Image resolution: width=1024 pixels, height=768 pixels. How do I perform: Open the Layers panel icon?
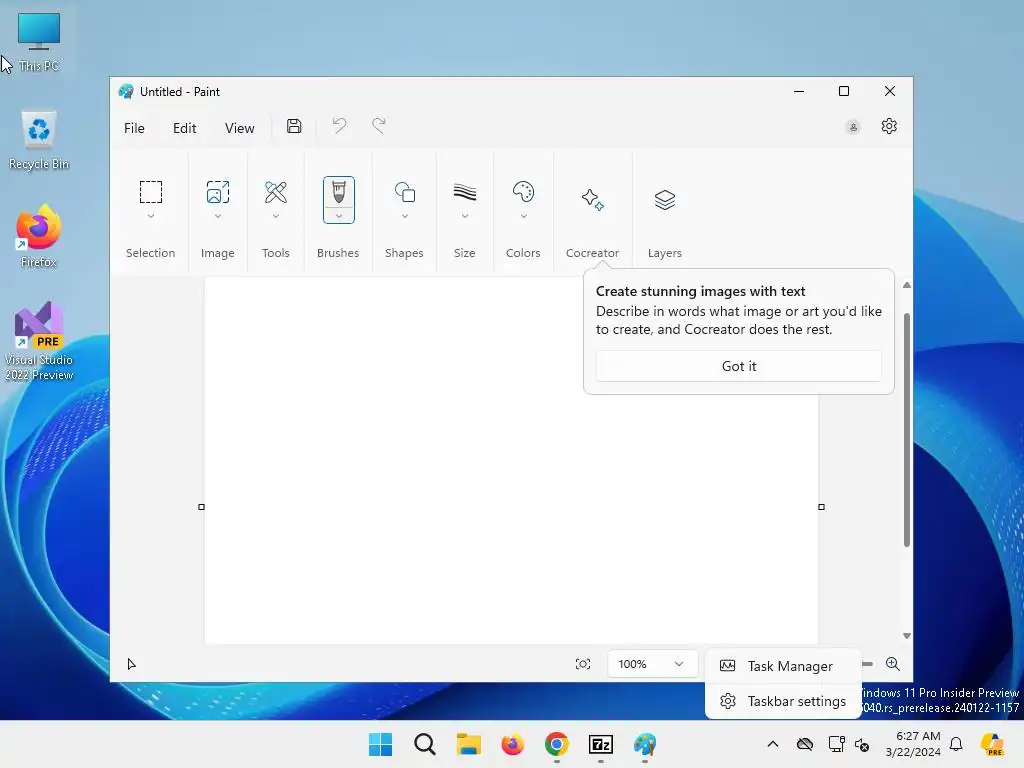coord(664,199)
